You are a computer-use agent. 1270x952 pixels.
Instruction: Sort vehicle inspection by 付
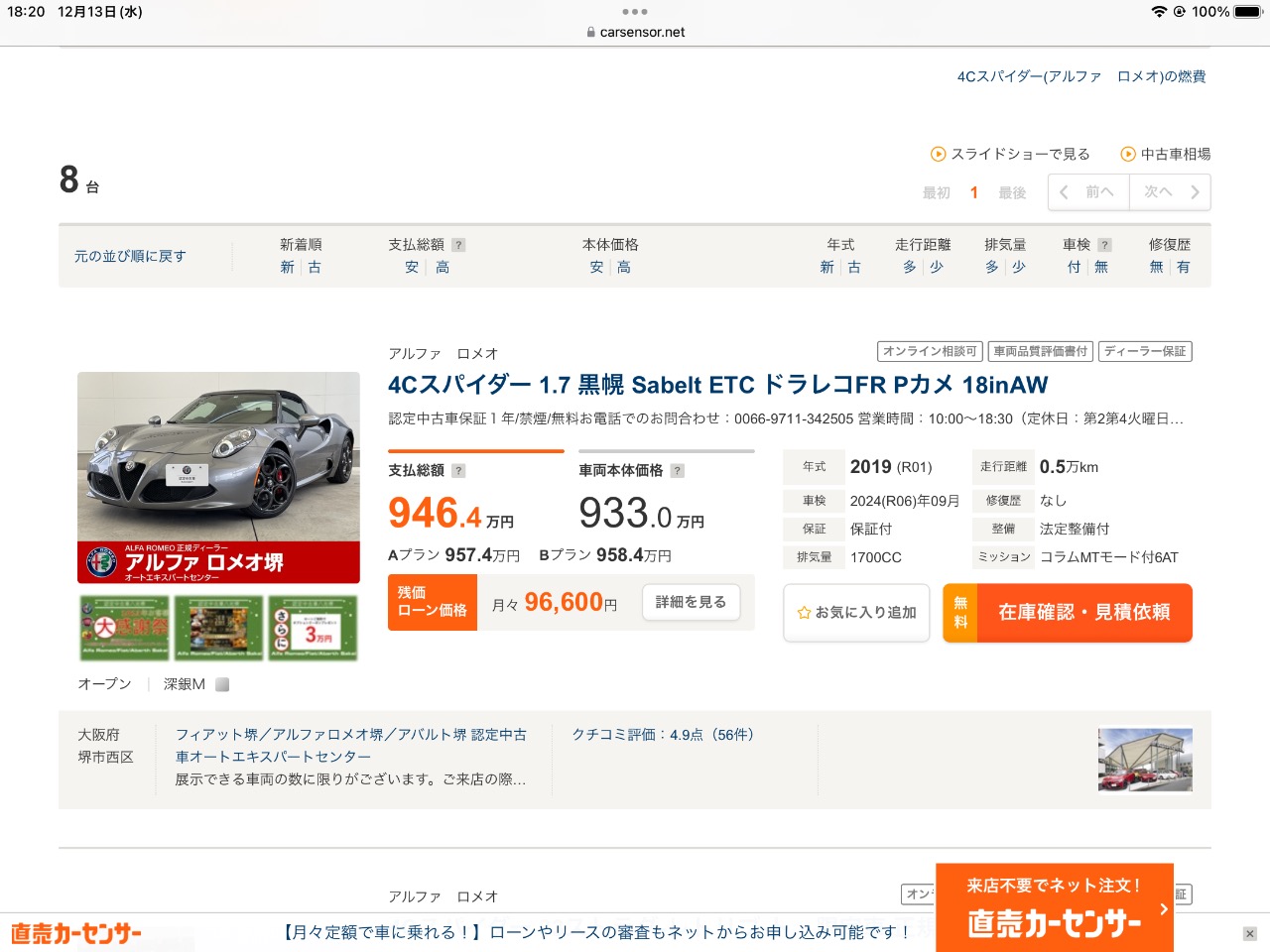[x=1074, y=267]
